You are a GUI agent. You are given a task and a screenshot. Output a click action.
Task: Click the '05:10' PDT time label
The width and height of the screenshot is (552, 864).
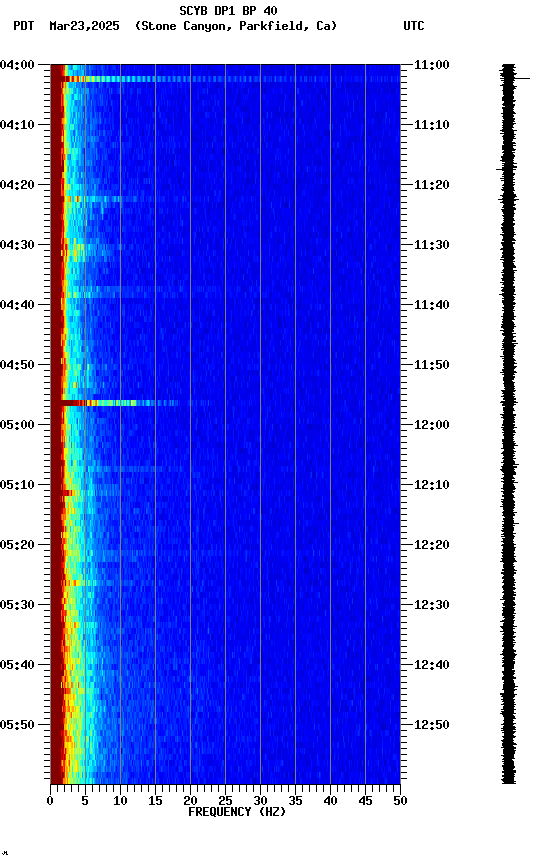17,485
